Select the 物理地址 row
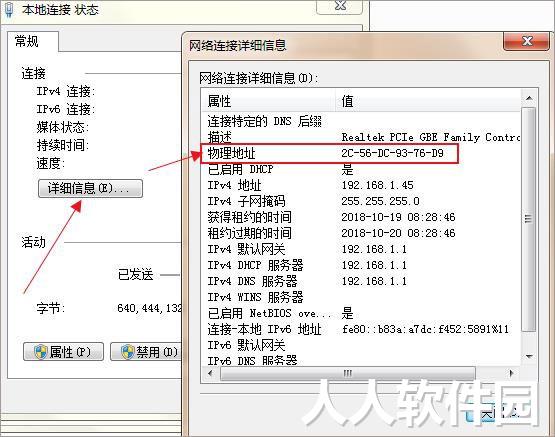Image resolution: width=555 pixels, height=437 pixels. (x=361, y=153)
